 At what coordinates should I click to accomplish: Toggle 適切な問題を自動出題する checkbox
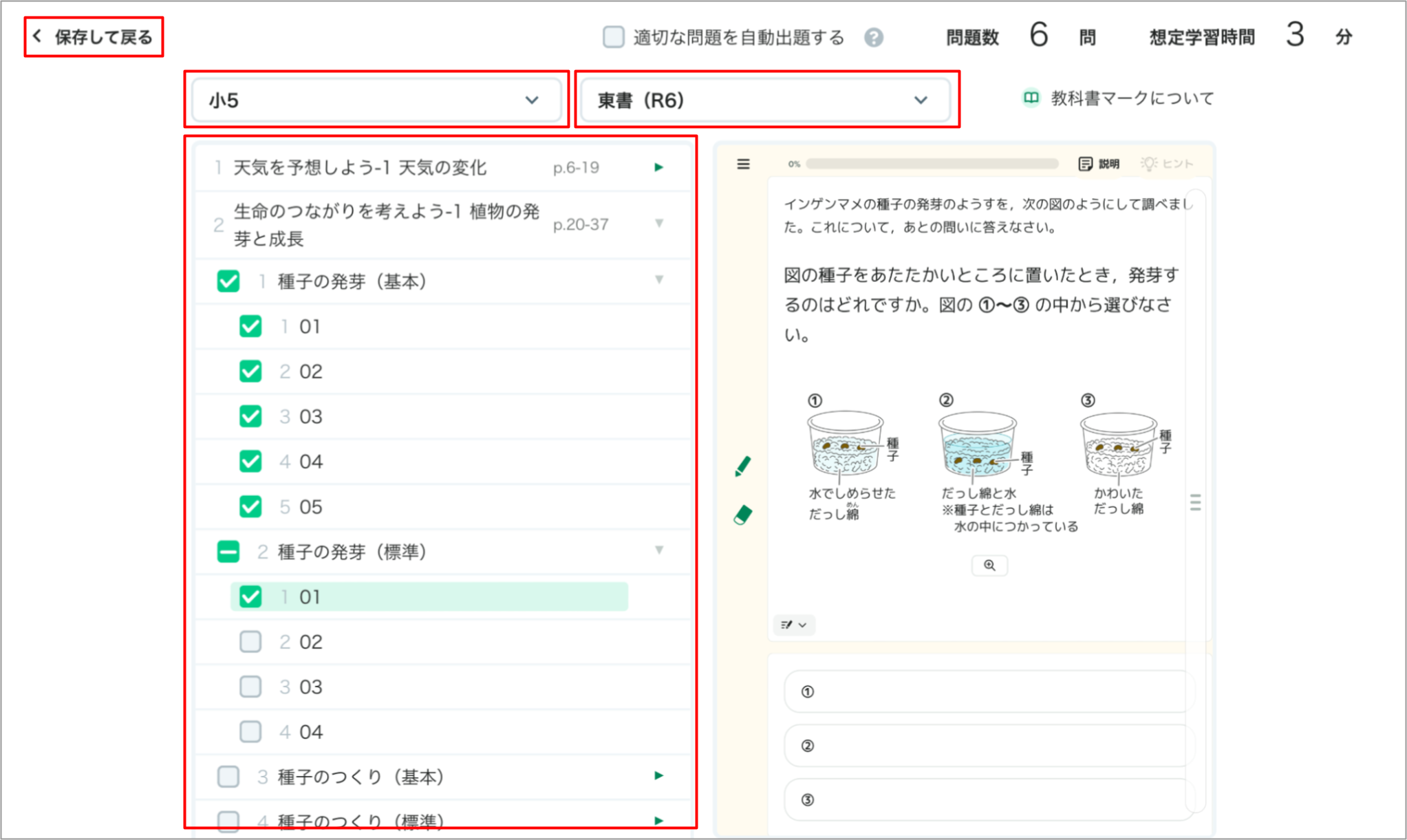pyautogui.click(x=613, y=37)
